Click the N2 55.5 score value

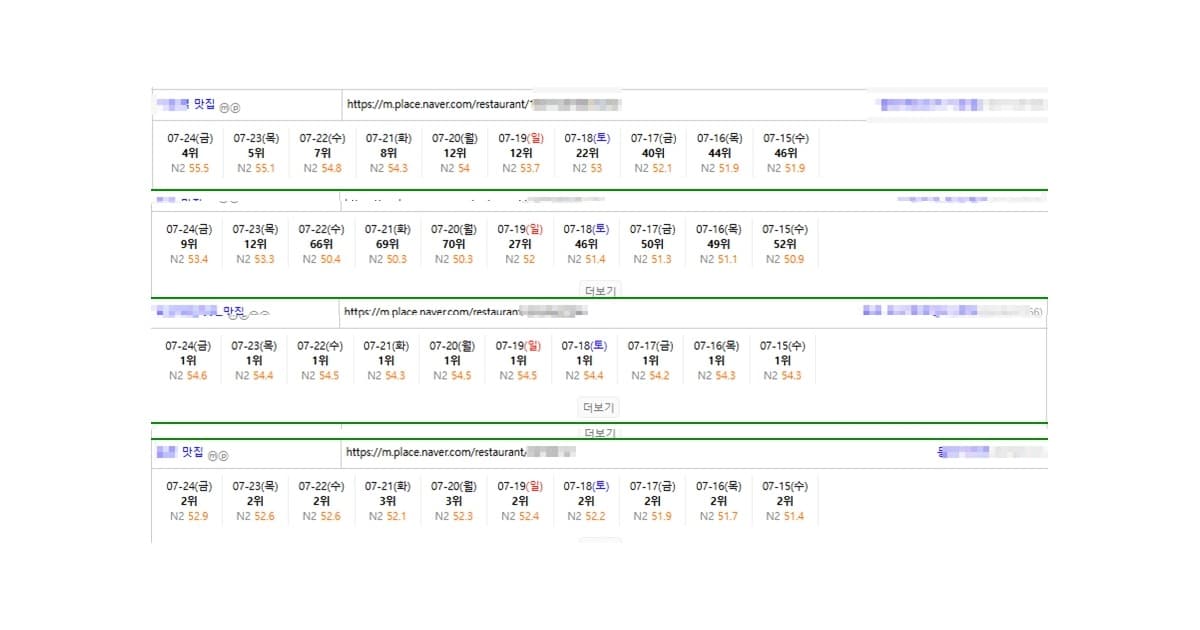189,169
